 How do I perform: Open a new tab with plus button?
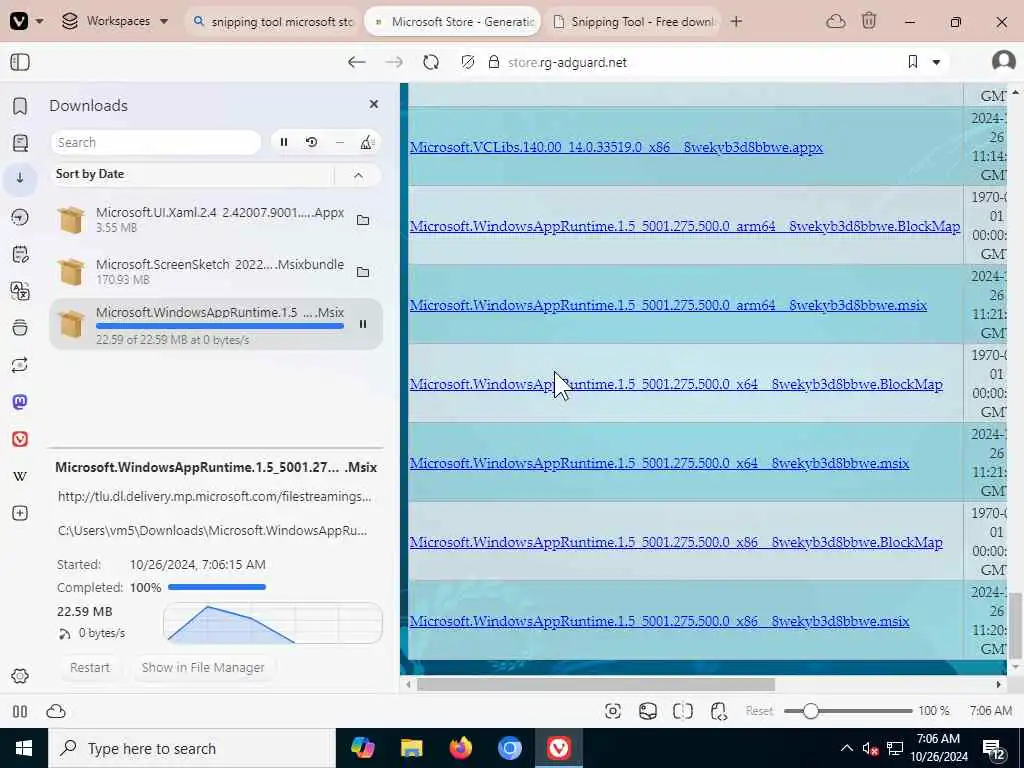click(x=736, y=22)
